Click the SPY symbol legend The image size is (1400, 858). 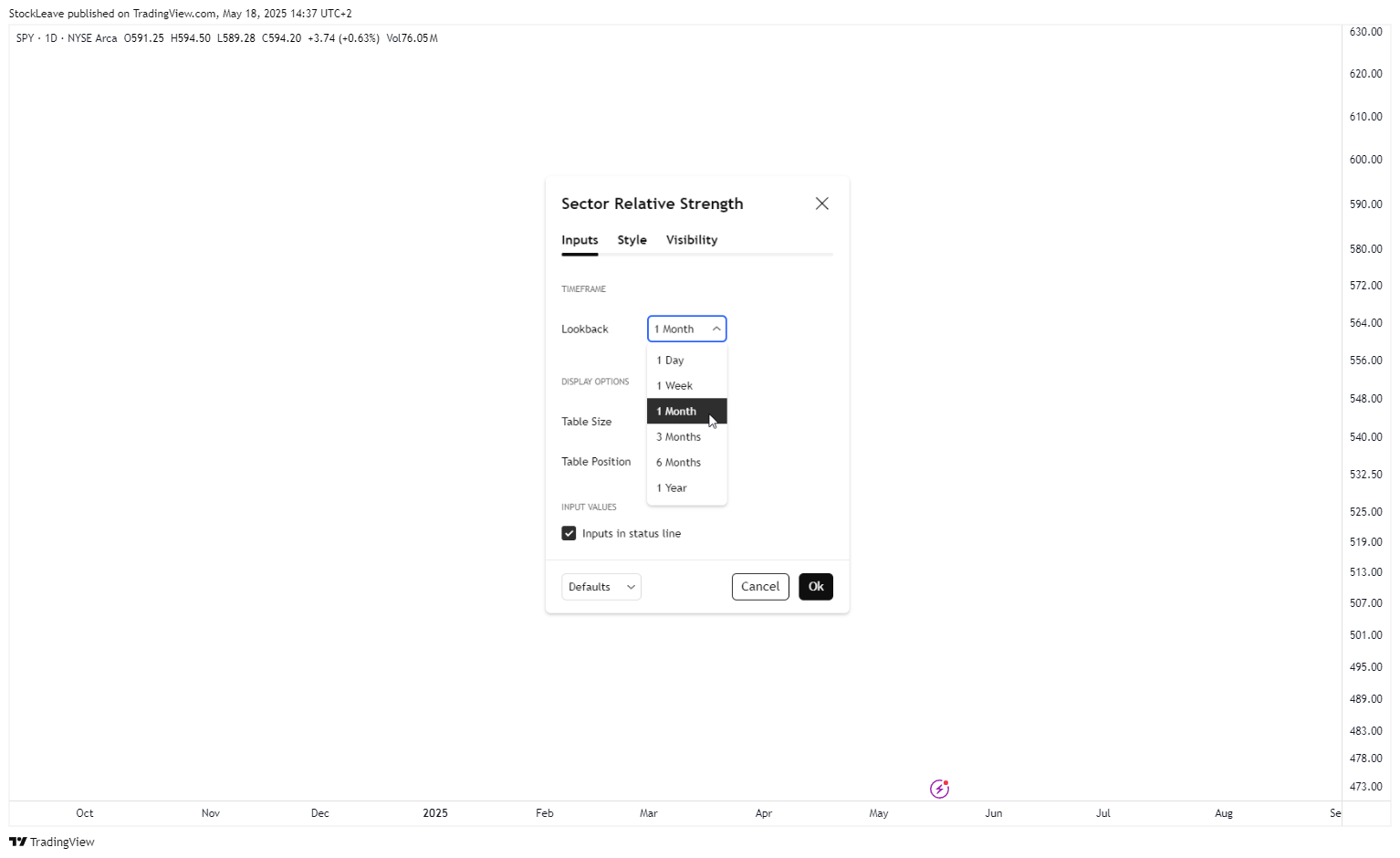click(25, 38)
